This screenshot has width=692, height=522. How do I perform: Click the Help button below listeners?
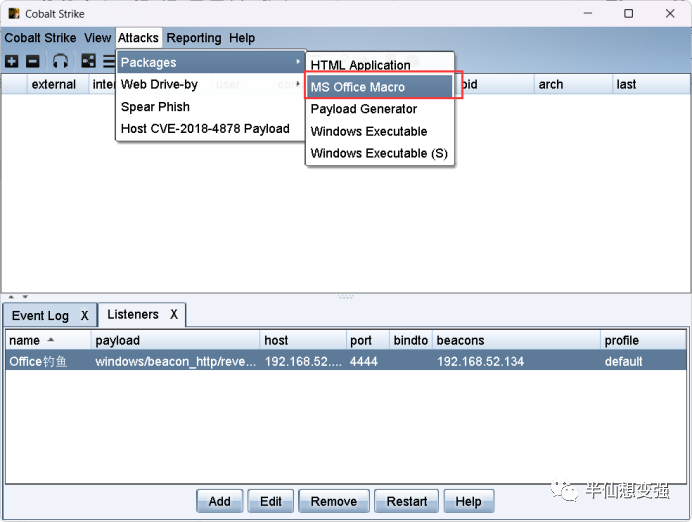[468, 501]
